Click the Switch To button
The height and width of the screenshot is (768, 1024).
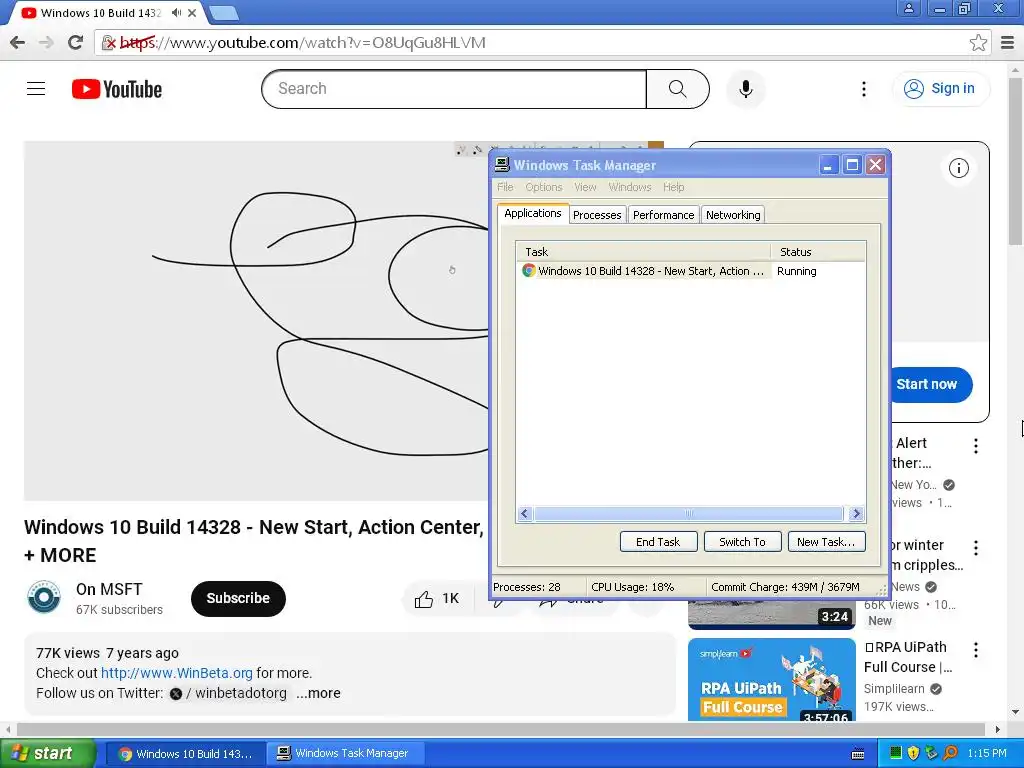pyautogui.click(x=743, y=542)
